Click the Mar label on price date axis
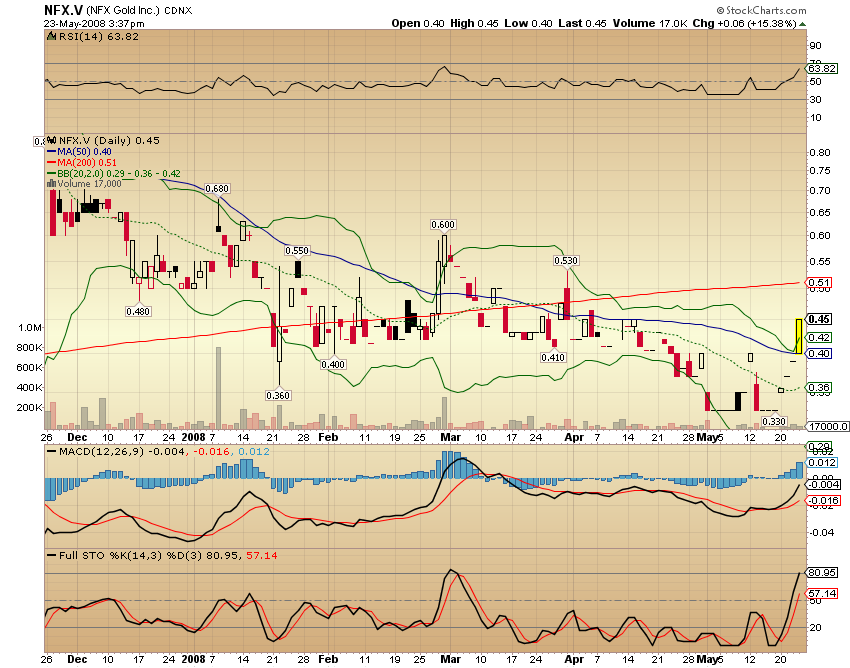Viewport: 850px width, 668px height. (450, 437)
